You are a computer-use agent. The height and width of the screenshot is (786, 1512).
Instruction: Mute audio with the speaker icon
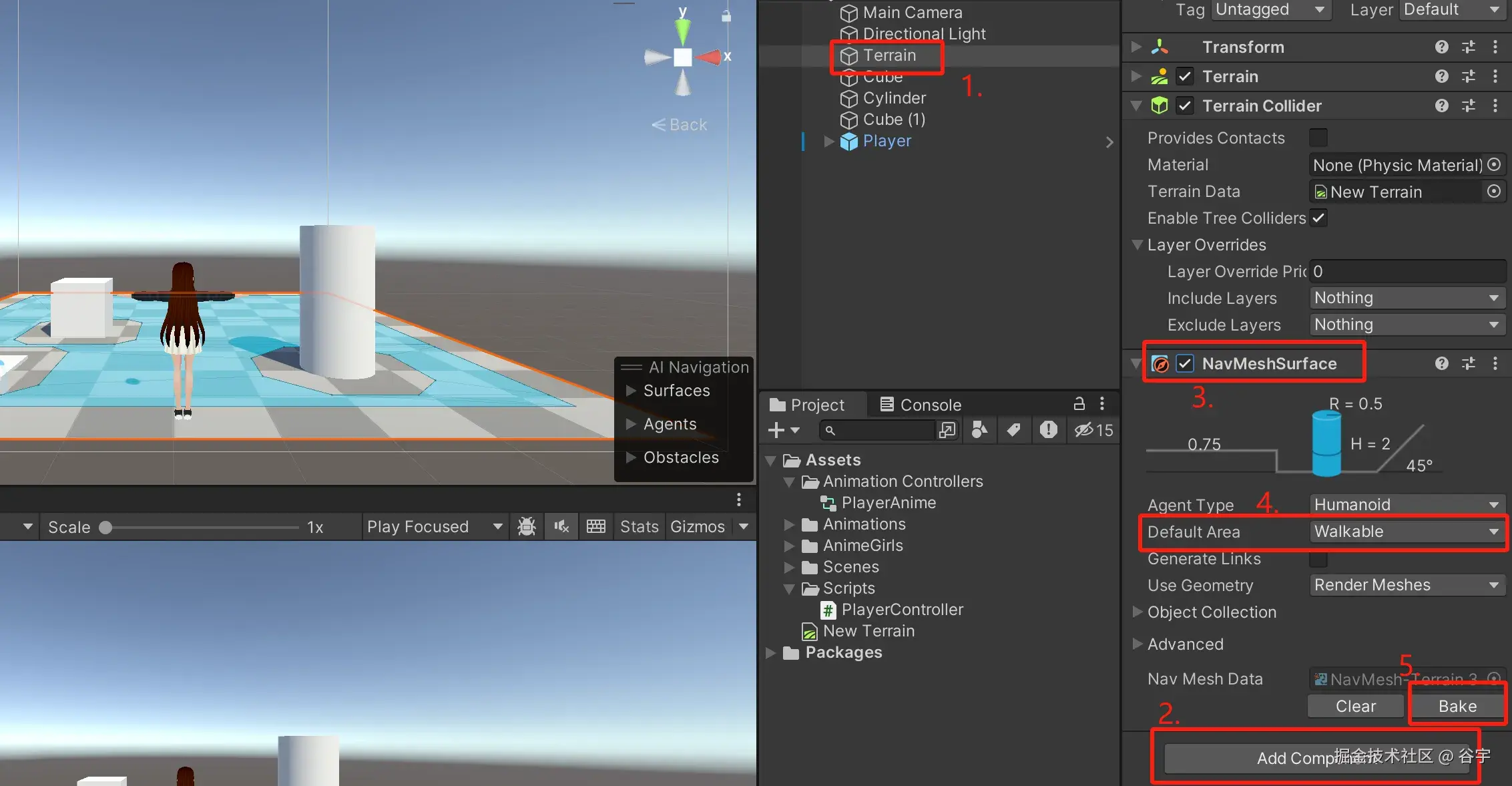(x=561, y=527)
